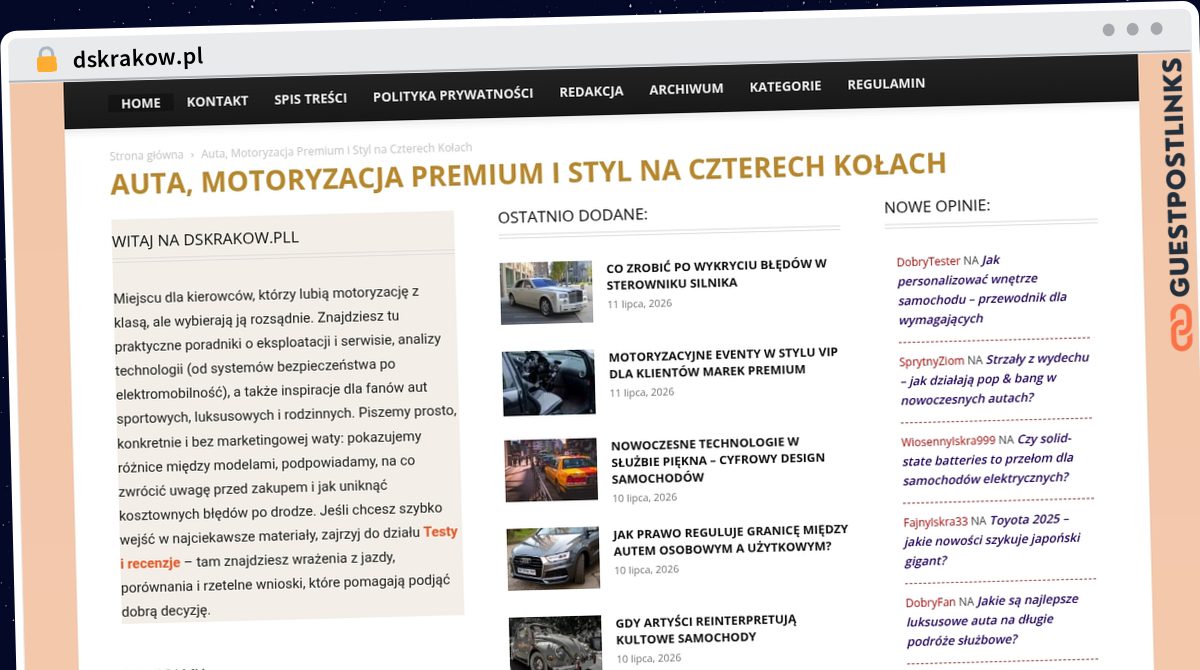The height and width of the screenshot is (670, 1200).
Task: Open the REGULAMIN page
Action: (886, 84)
